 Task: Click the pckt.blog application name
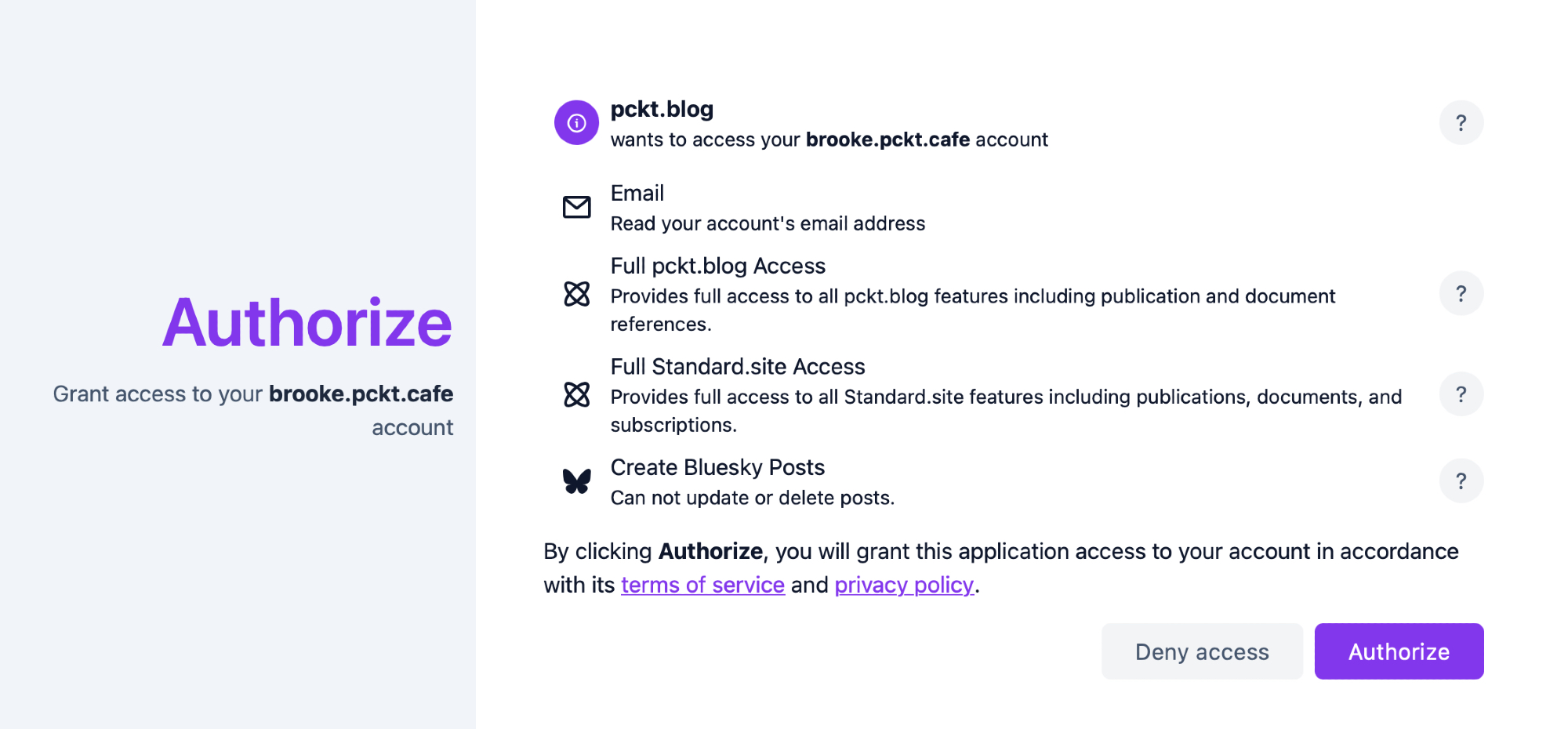pos(662,109)
